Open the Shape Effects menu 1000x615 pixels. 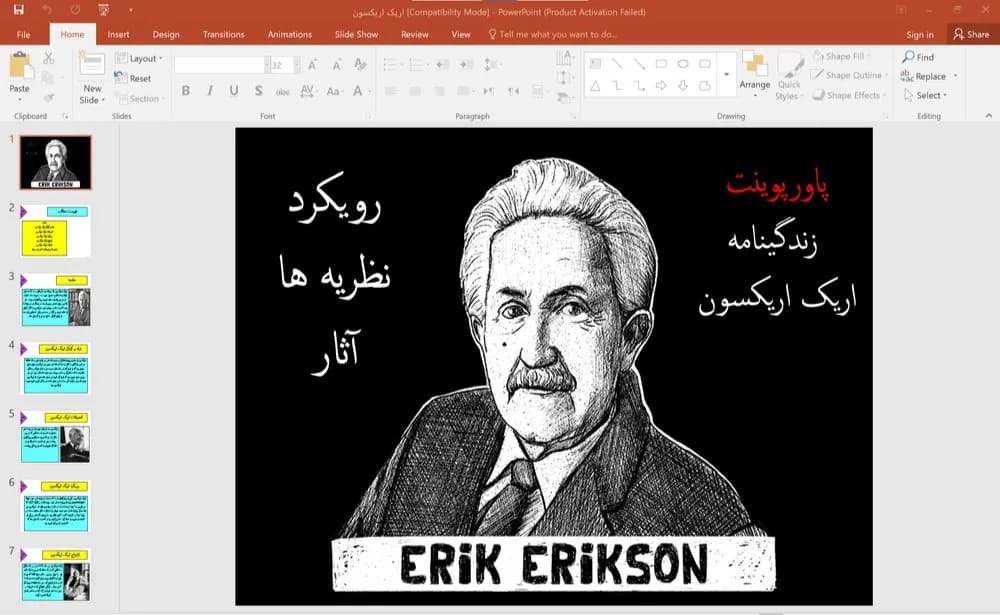(x=849, y=95)
